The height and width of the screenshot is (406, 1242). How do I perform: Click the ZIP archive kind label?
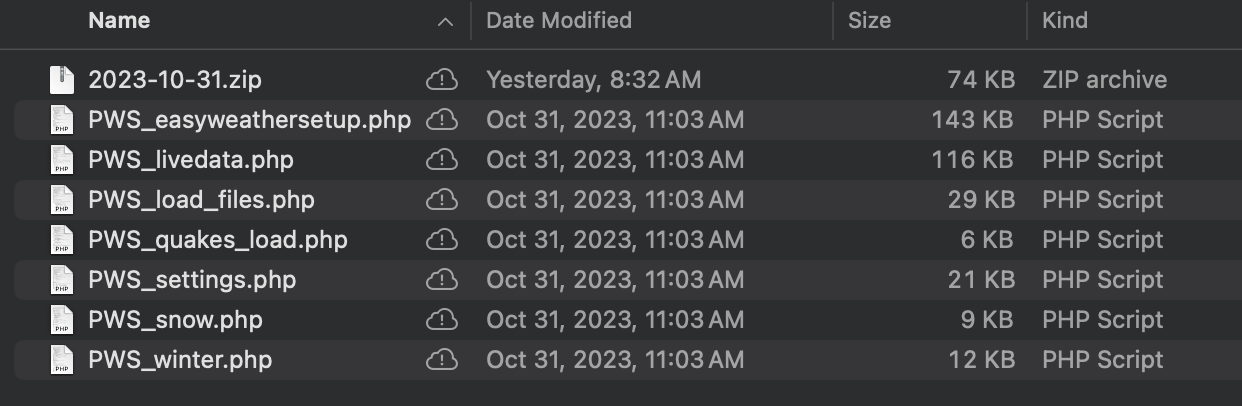coord(1104,80)
